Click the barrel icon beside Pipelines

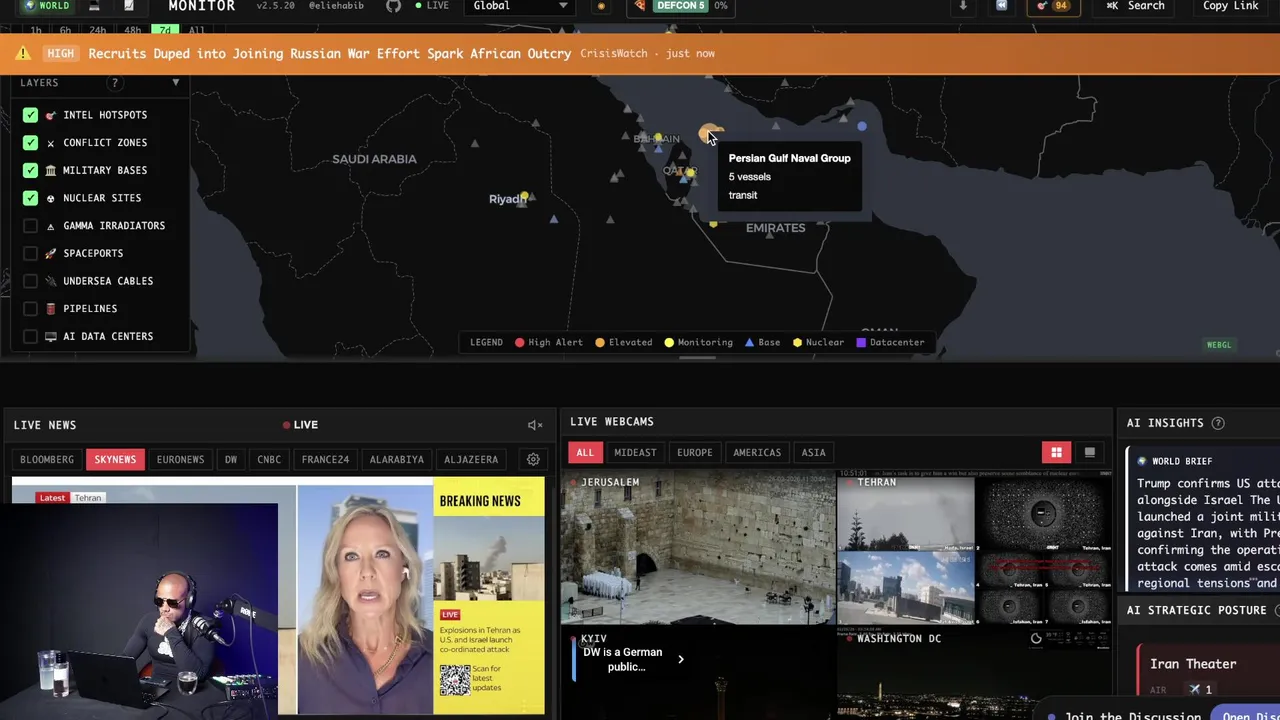51,309
